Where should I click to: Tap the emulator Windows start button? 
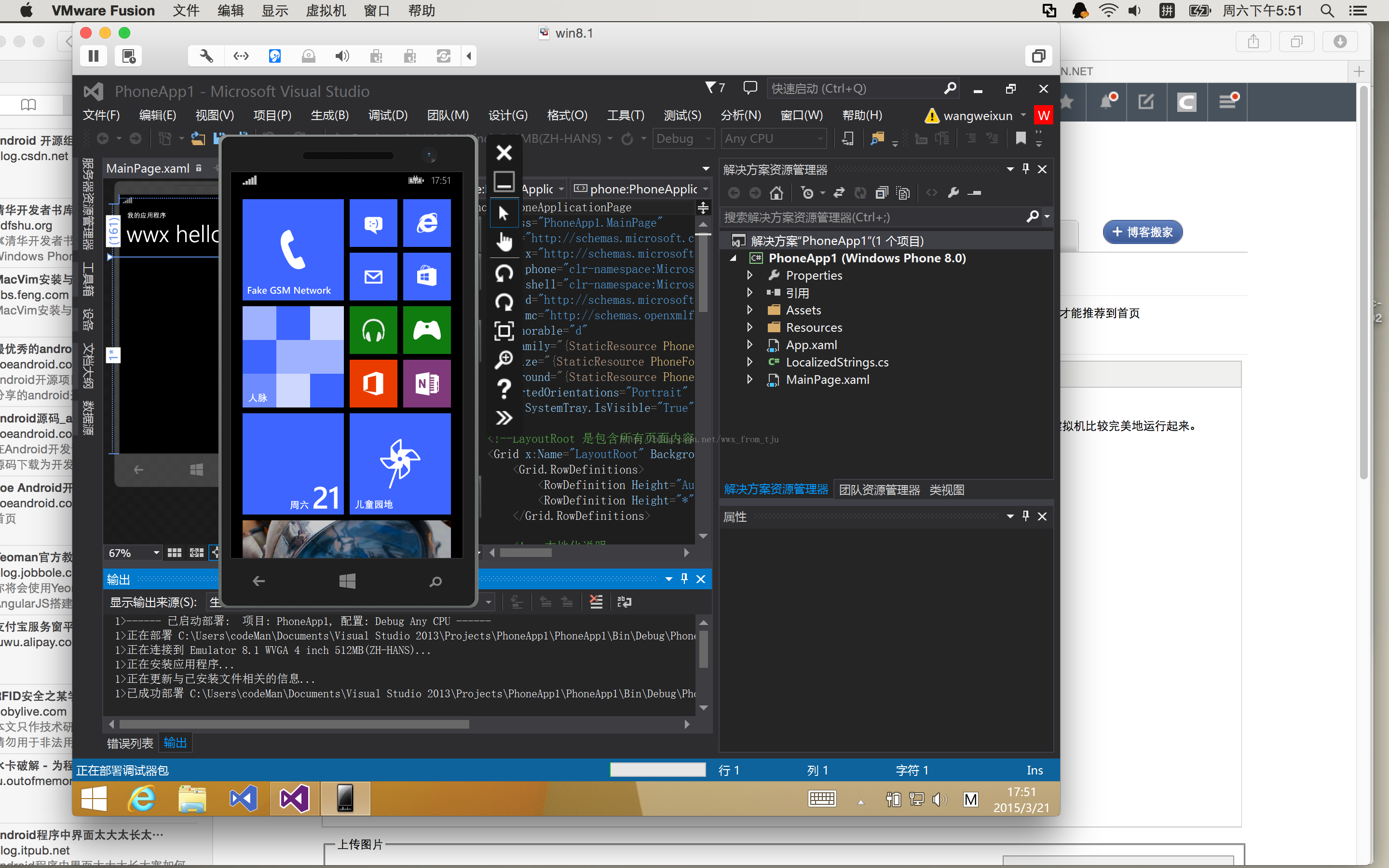(x=347, y=581)
